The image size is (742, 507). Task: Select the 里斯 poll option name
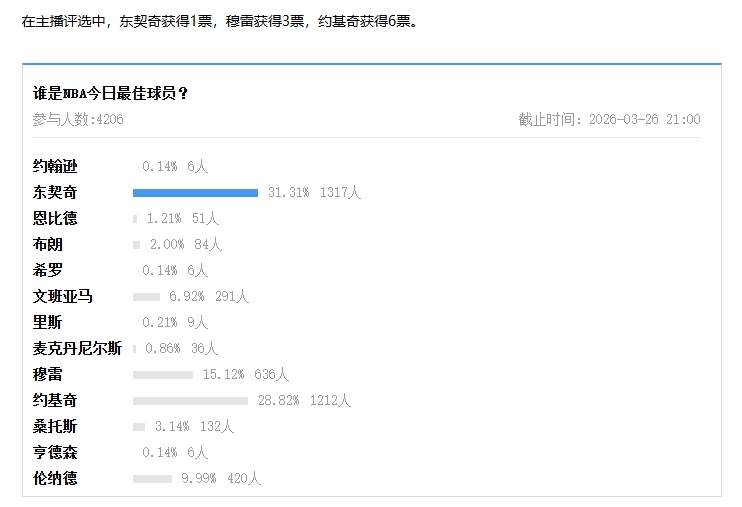pyautogui.click(x=48, y=322)
